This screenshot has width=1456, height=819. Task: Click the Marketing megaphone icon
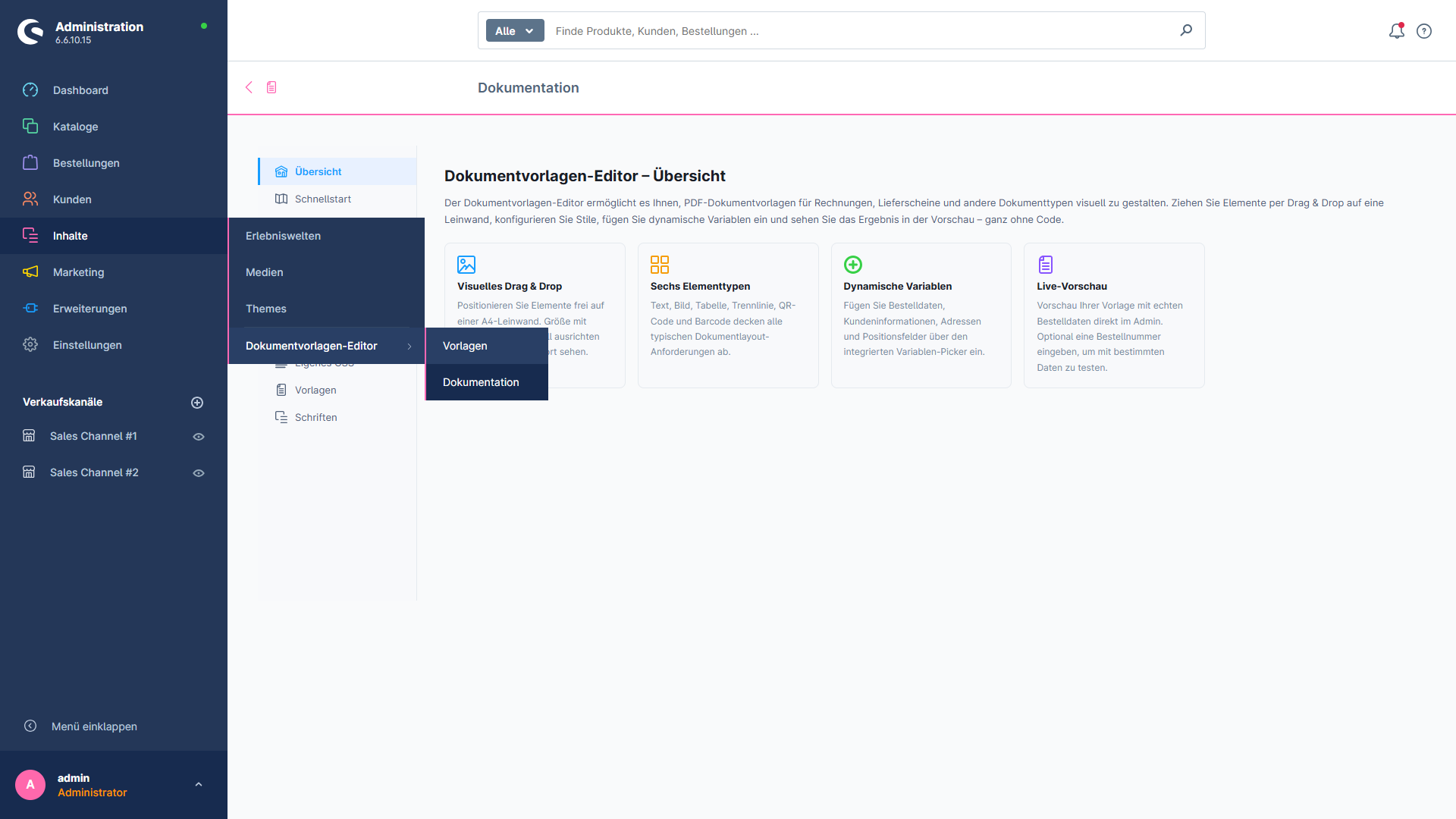(30, 272)
